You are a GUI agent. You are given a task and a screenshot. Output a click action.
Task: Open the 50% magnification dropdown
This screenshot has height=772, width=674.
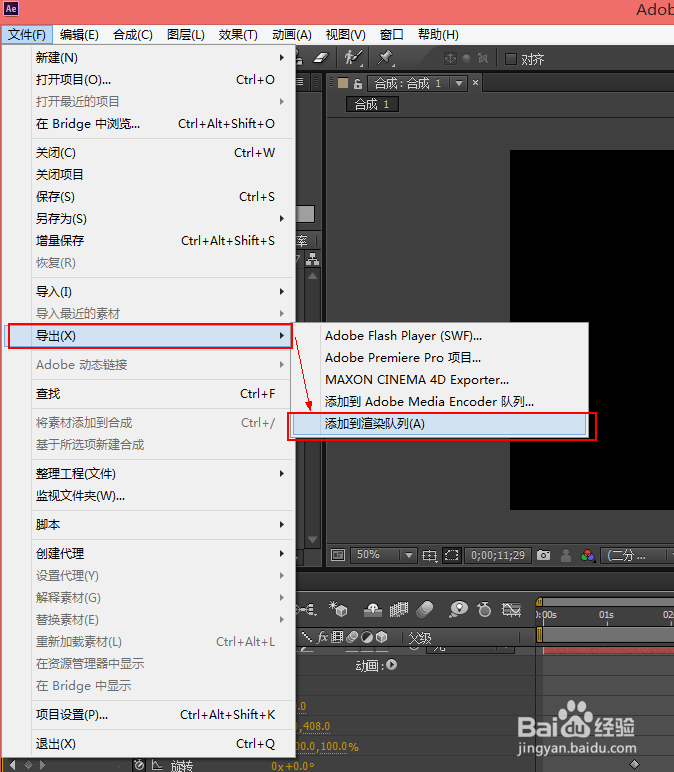coord(384,555)
